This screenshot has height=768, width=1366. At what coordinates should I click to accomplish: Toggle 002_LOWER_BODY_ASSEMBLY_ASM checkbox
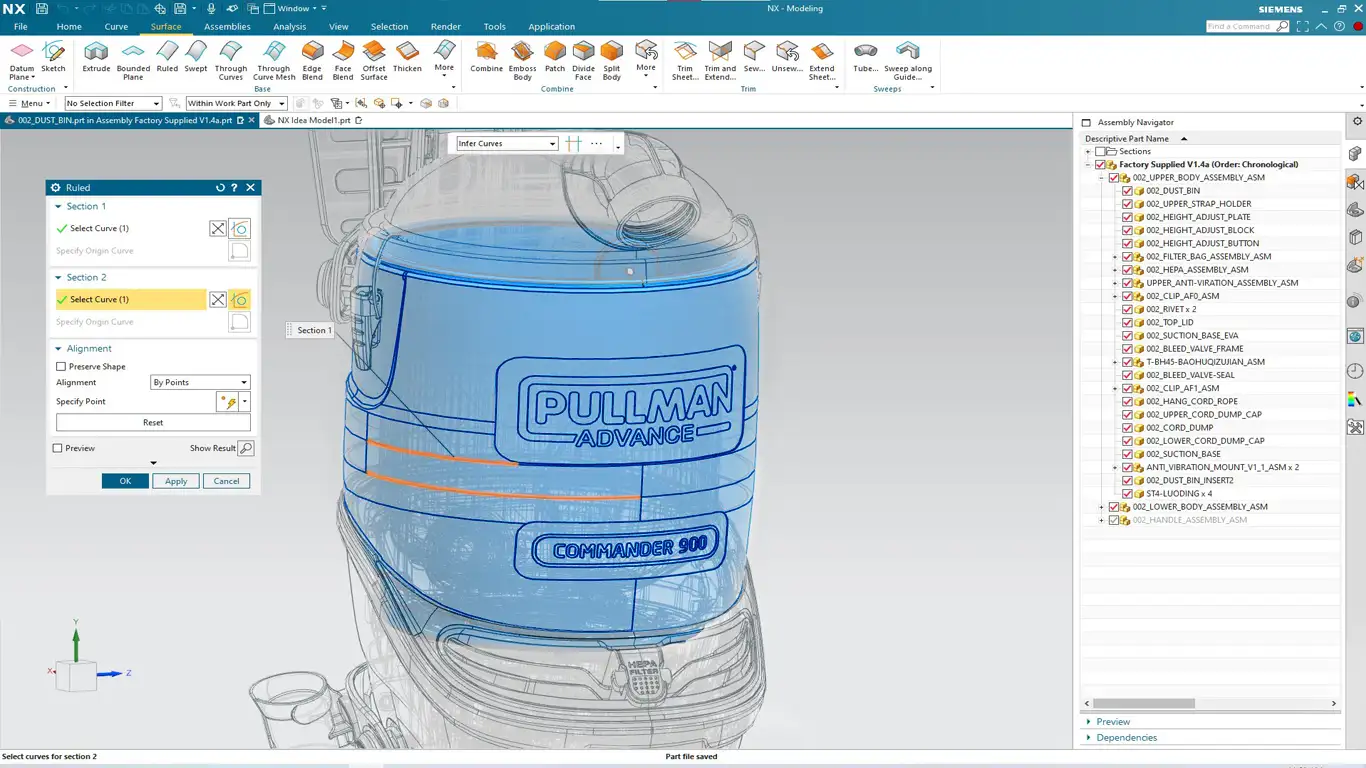(x=1114, y=507)
